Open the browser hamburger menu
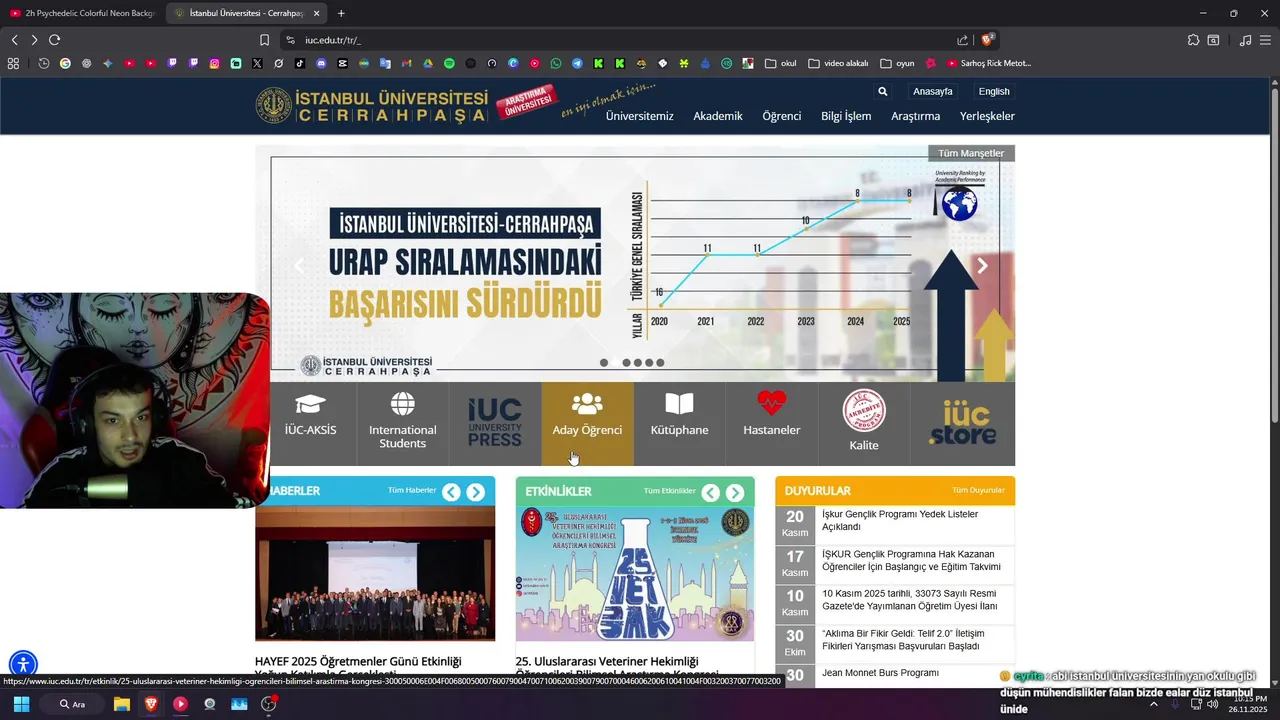Image resolution: width=1280 pixels, height=720 pixels. tap(1265, 40)
